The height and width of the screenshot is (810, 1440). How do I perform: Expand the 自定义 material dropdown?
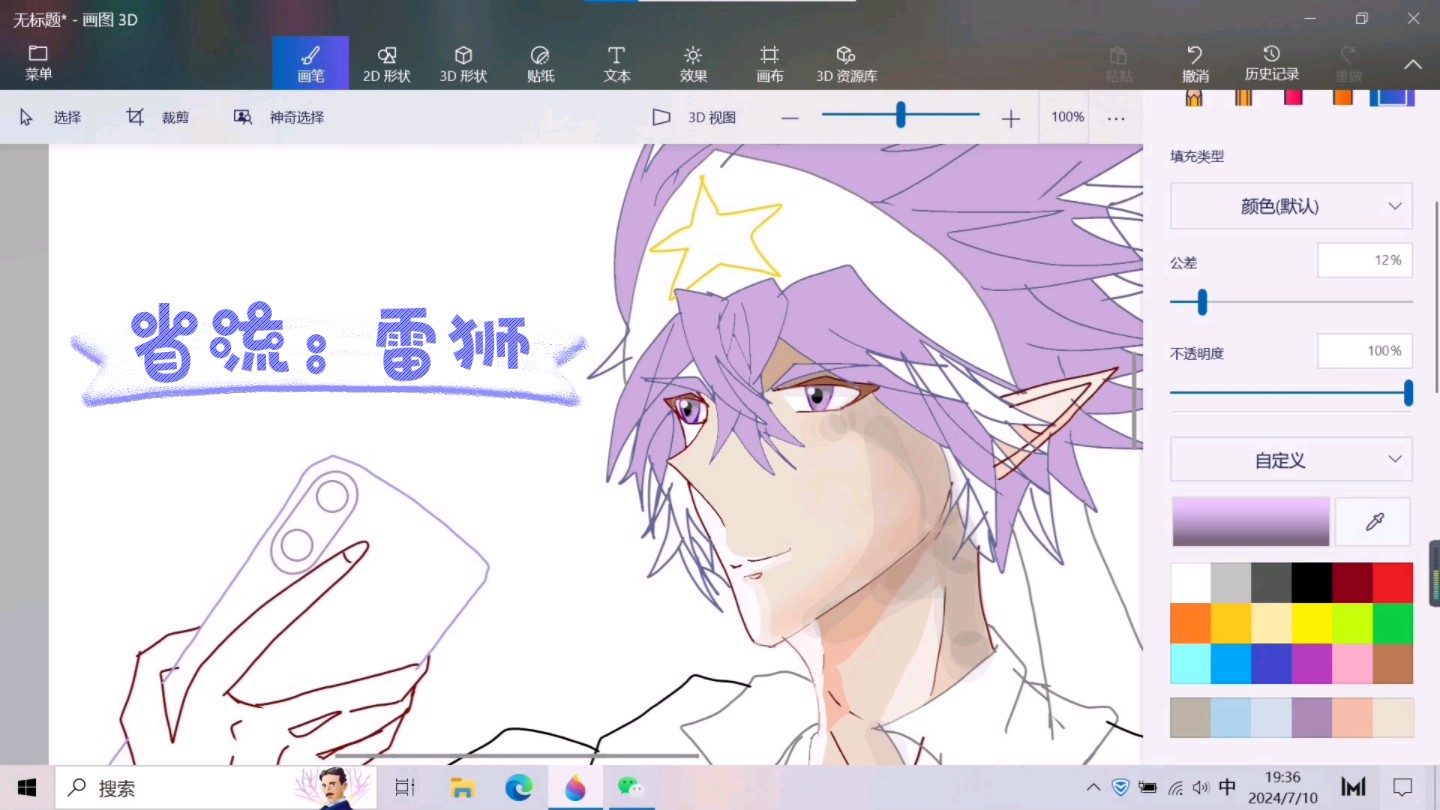coord(1291,460)
